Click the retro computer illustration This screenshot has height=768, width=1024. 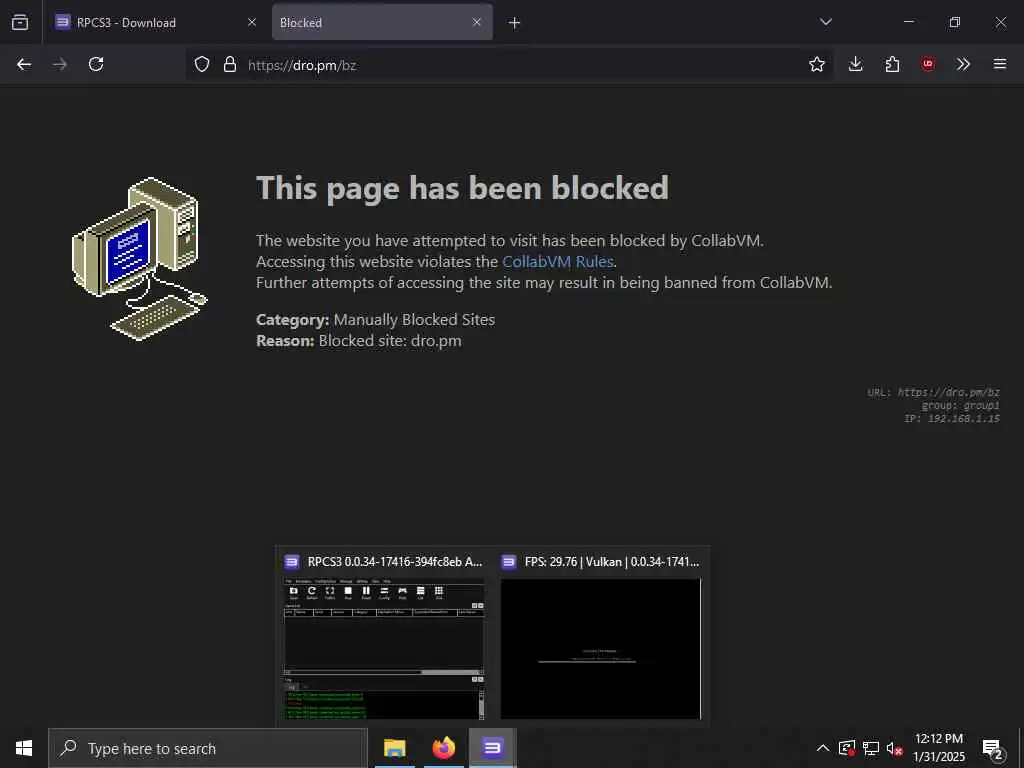tap(140, 259)
